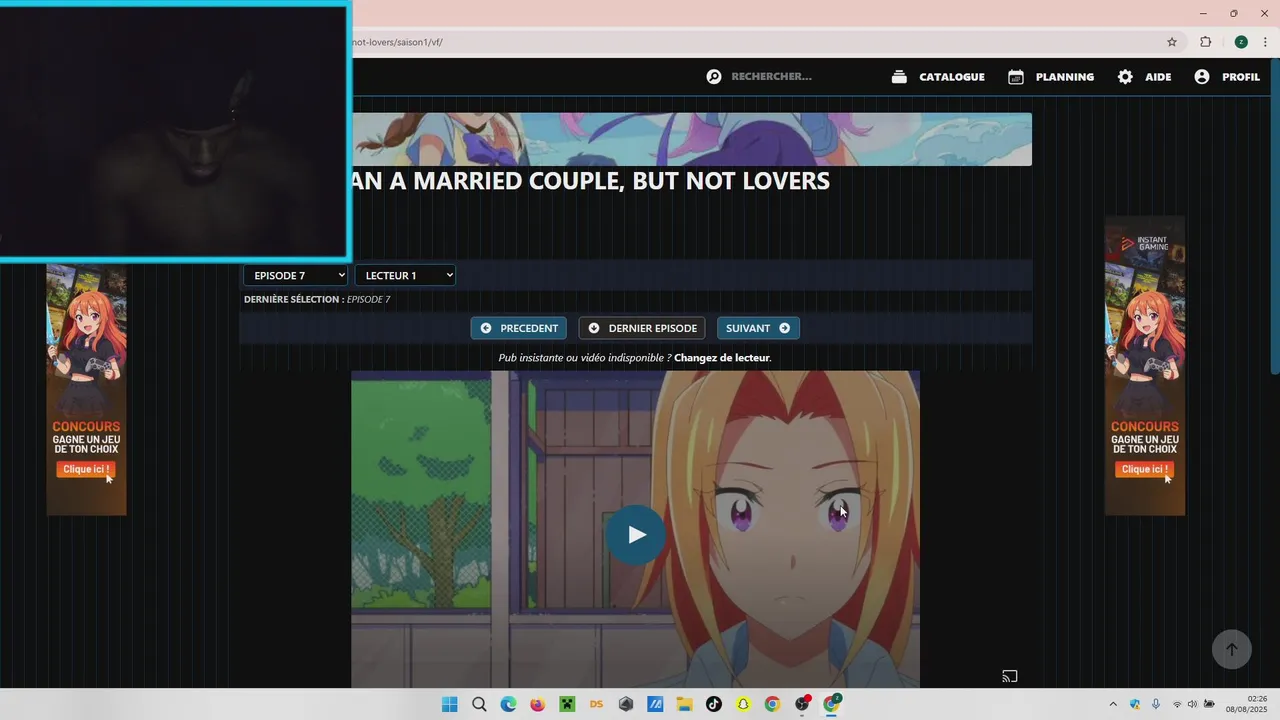Open the first Chrome icon on the taskbar
Screen dimensions: 1280x720
[x=772, y=704]
